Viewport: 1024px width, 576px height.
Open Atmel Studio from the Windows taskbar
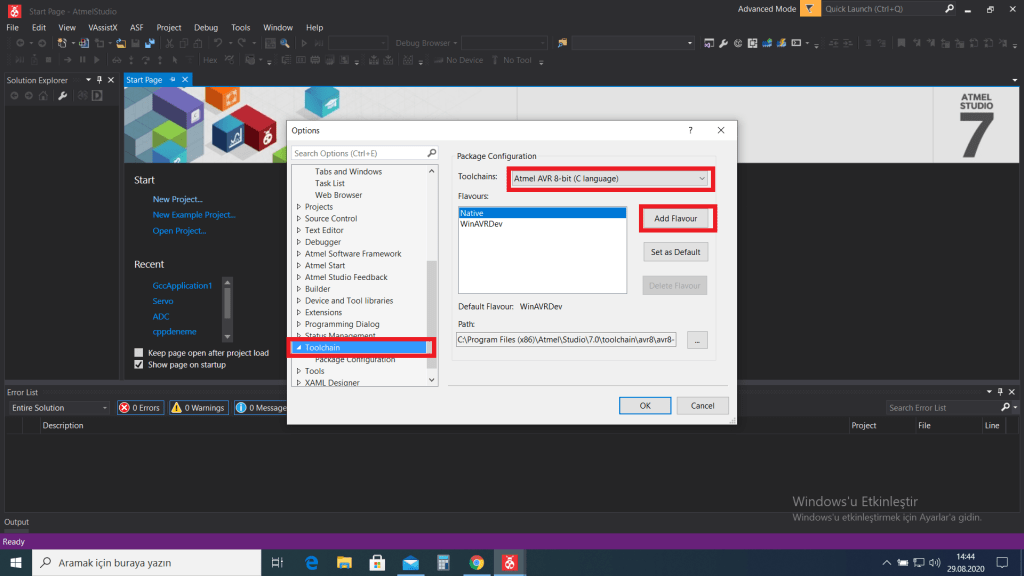coord(510,563)
